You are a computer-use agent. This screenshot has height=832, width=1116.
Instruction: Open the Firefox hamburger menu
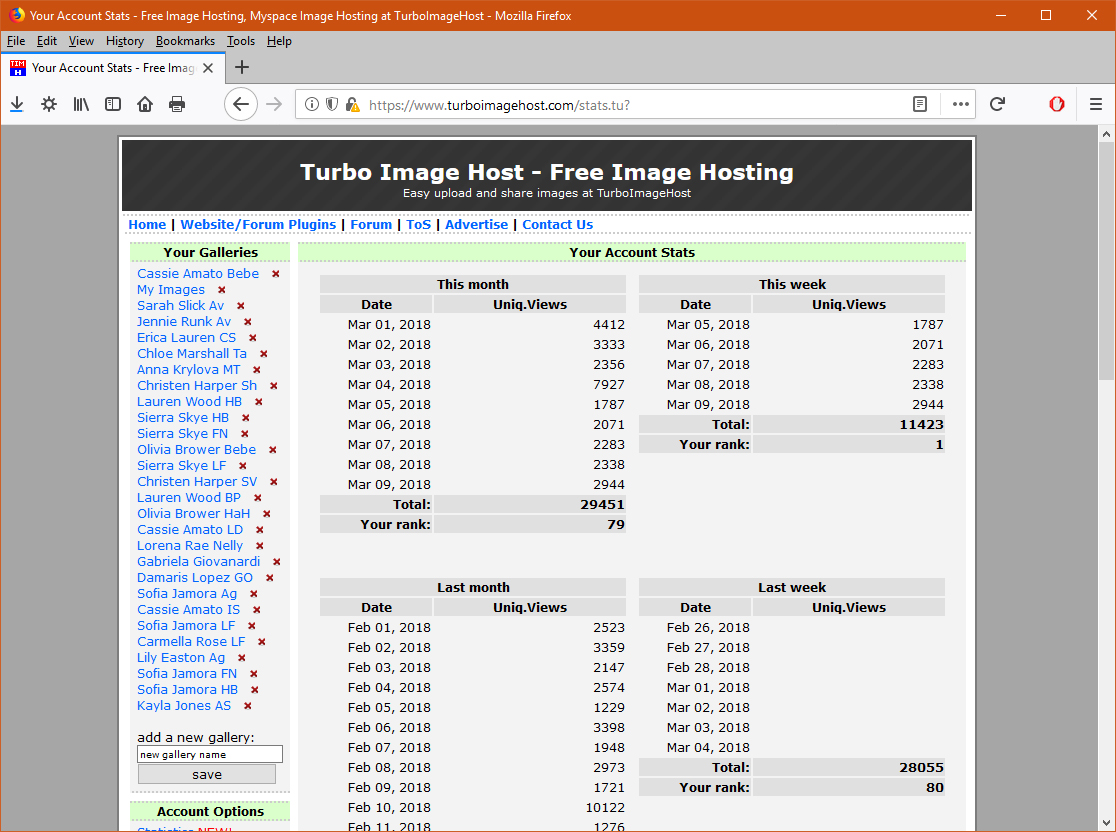pyautogui.click(x=1096, y=104)
